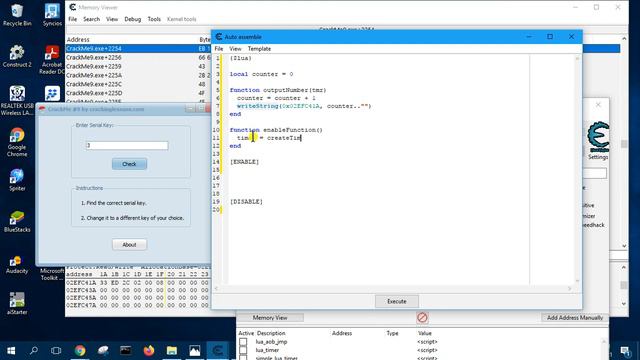Select the CrackMe9.exe+225A disassembly row
The height and width of the screenshot is (360, 640).
(x=138, y=75)
